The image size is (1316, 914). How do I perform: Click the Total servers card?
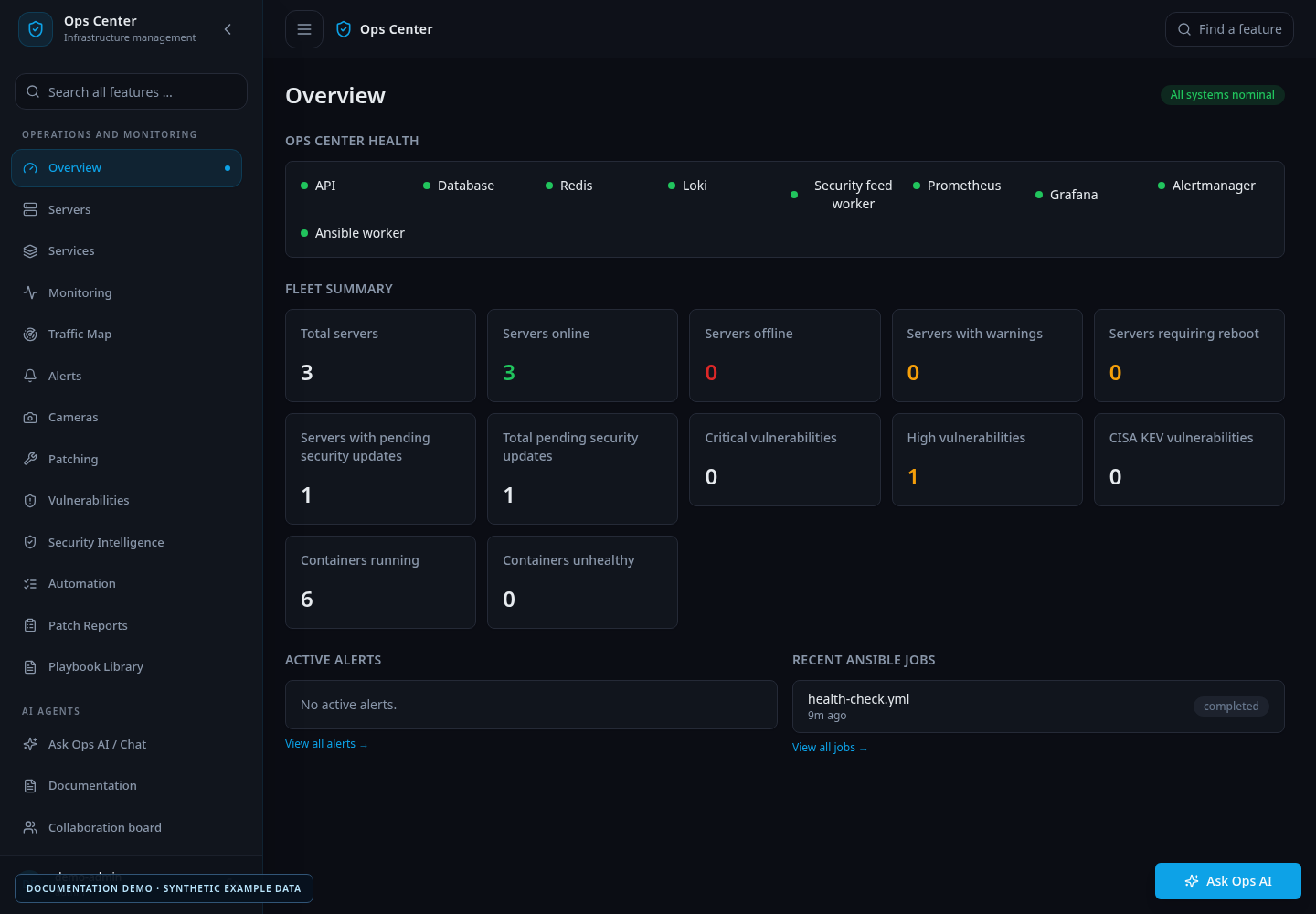(x=380, y=356)
